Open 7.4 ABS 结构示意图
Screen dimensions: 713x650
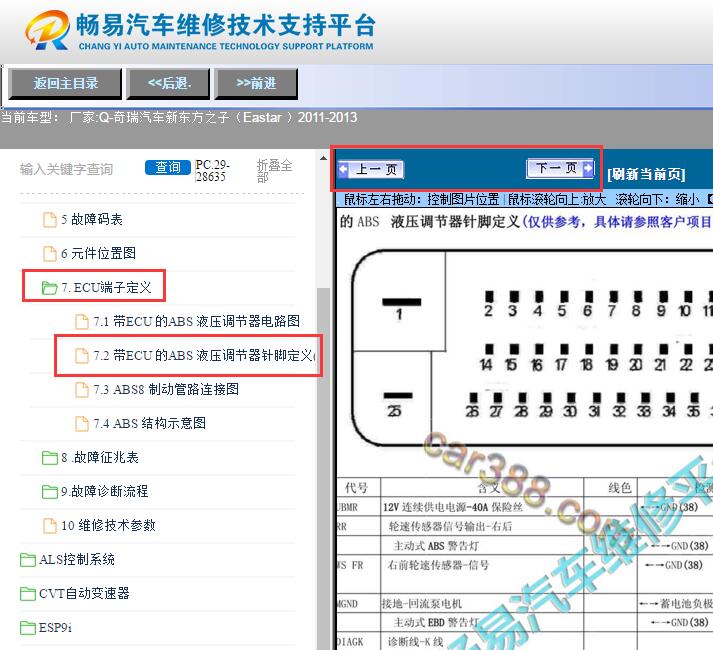pyautogui.click(x=150, y=423)
